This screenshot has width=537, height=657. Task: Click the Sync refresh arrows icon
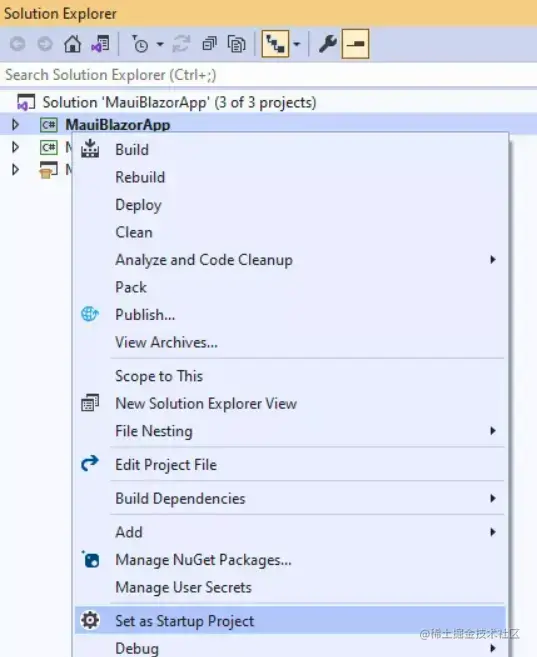[181, 44]
